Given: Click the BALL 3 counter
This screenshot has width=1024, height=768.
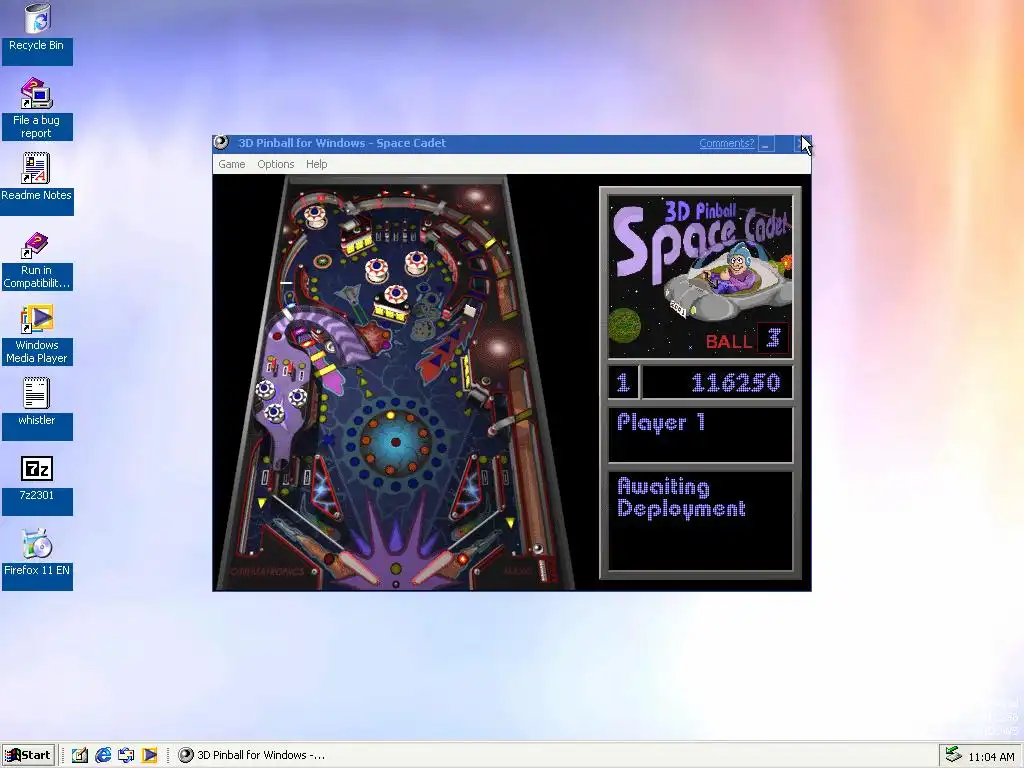Looking at the screenshot, I should 746,340.
